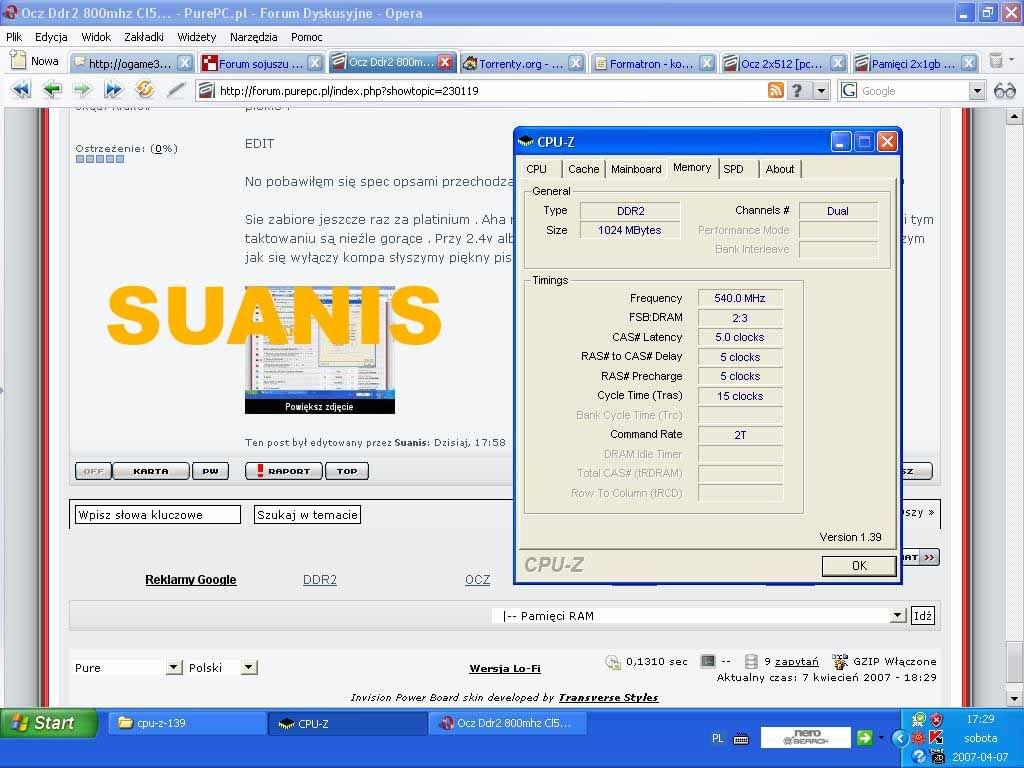The image size is (1024, 768).
Task: Open the address bar dropdown arrow
Action: click(821, 90)
